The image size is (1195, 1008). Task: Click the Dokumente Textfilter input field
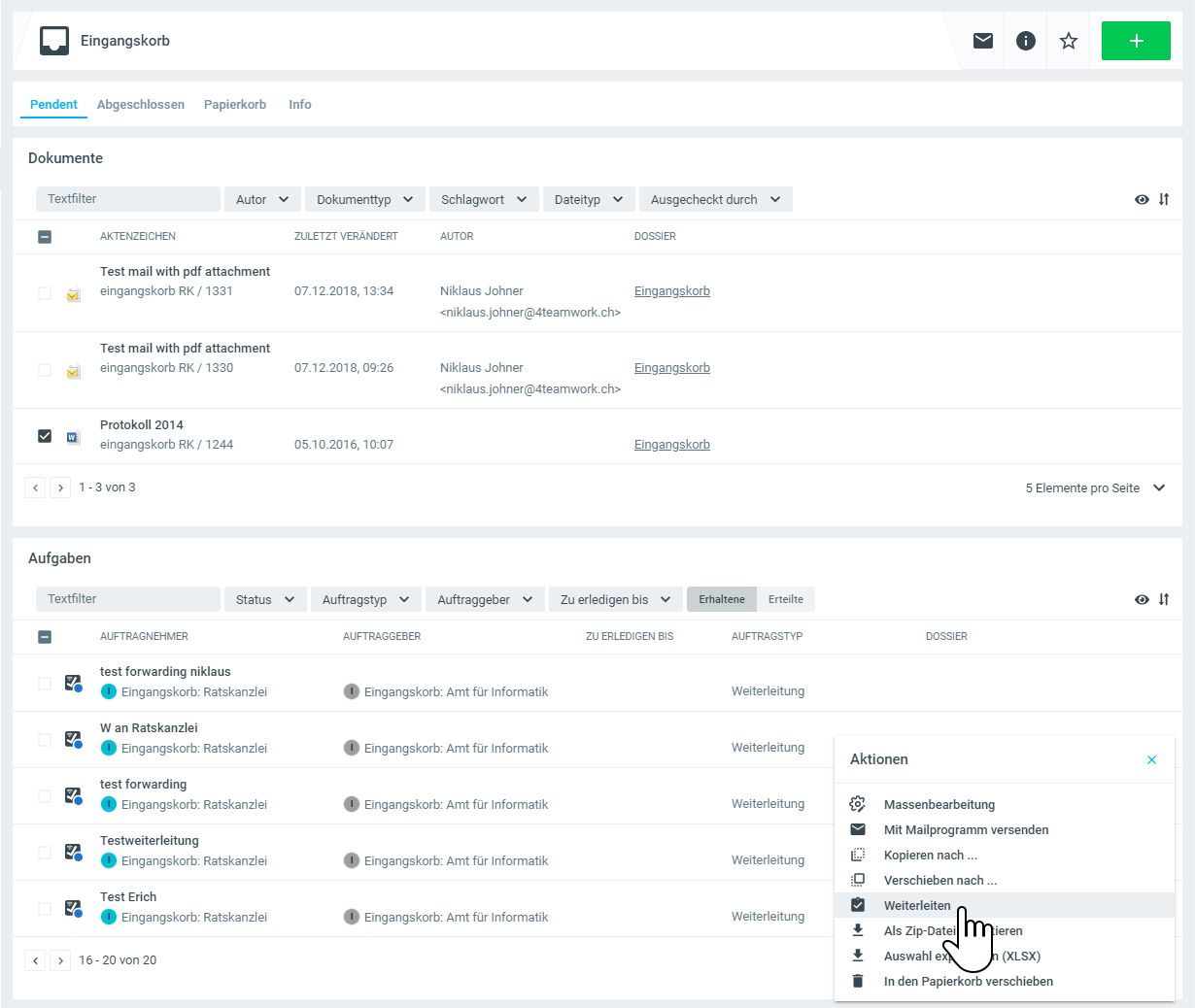(128, 199)
